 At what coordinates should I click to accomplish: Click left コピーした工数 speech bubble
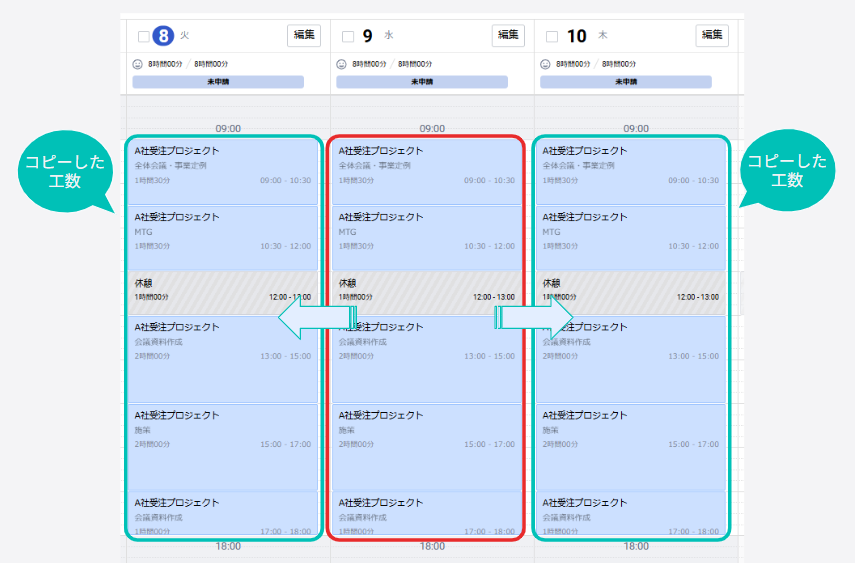tap(65, 171)
